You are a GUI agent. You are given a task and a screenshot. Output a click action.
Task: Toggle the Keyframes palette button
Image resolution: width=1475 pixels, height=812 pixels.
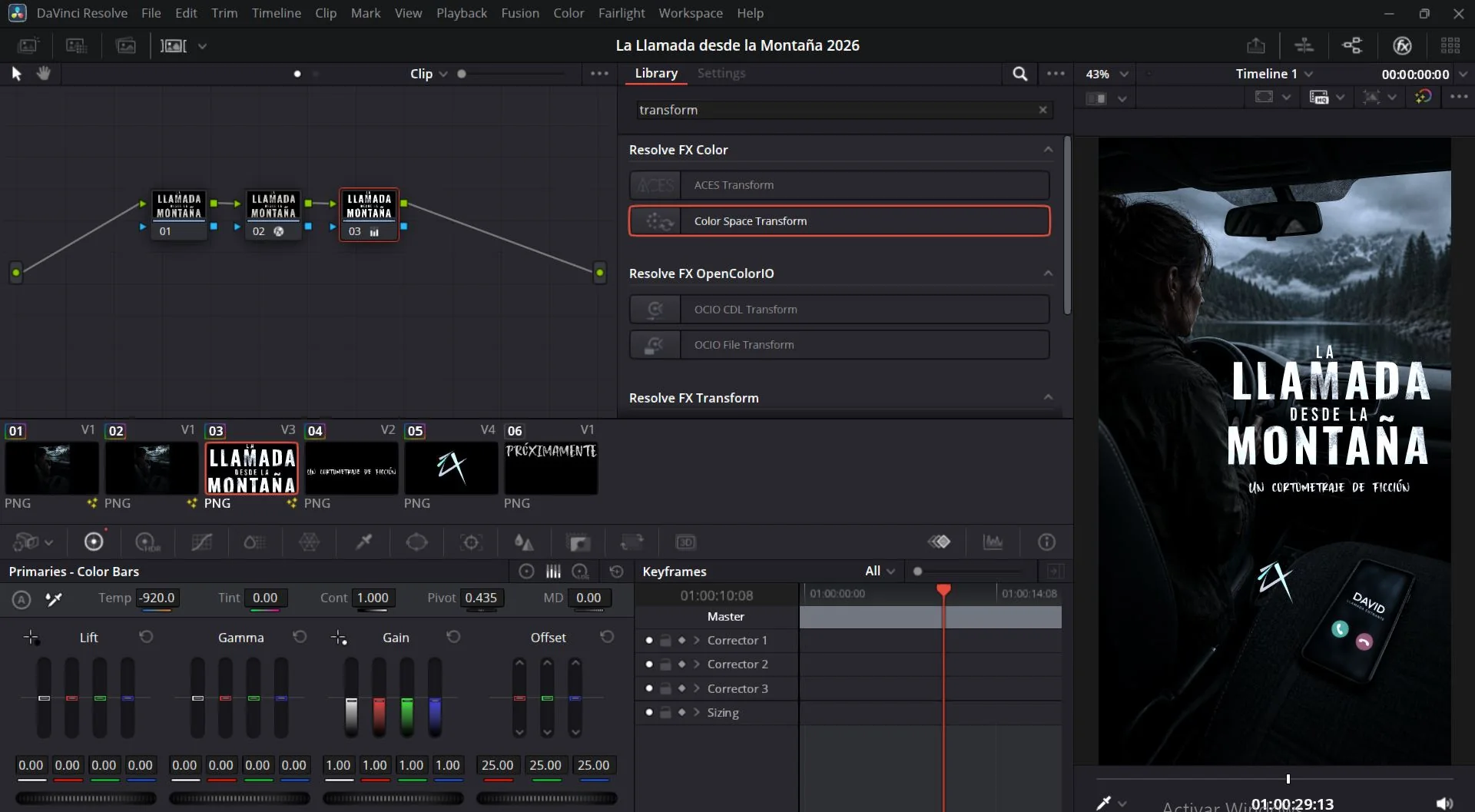pyautogui.click(x=939, y=542)
